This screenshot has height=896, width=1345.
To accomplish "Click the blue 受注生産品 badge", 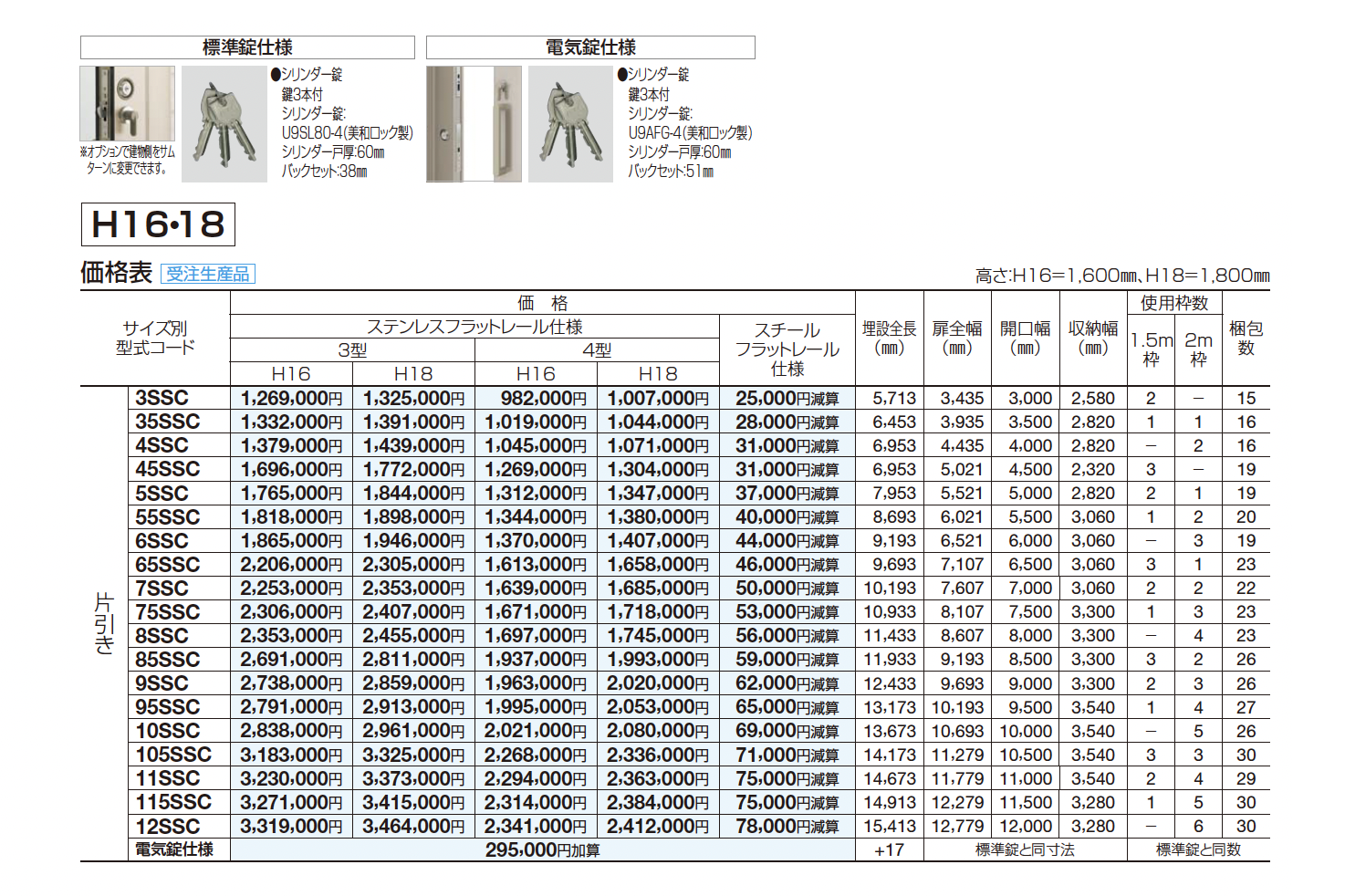I will coord(208,274).
